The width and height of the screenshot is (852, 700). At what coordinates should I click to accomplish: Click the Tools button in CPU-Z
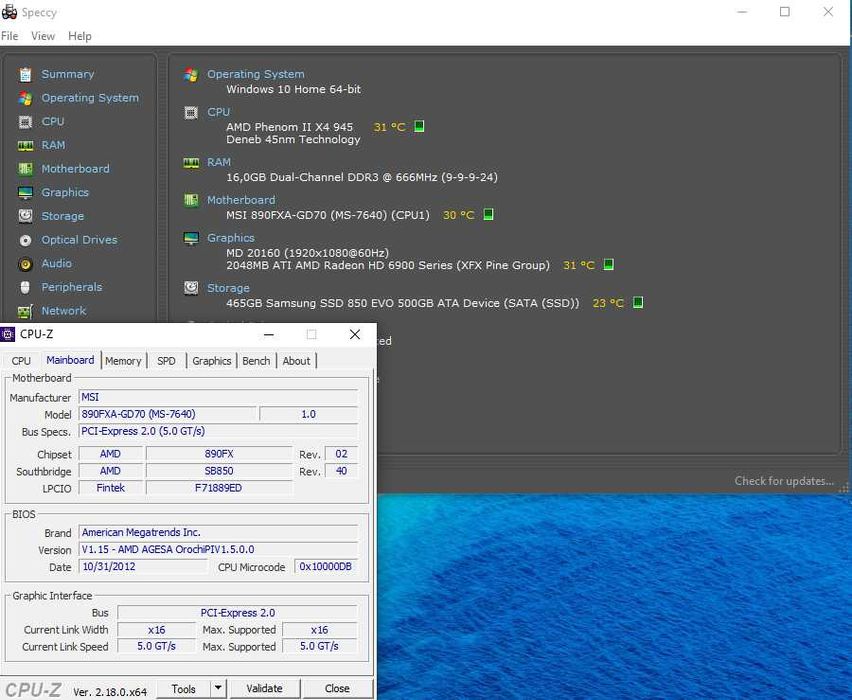(x=183, y=689)
